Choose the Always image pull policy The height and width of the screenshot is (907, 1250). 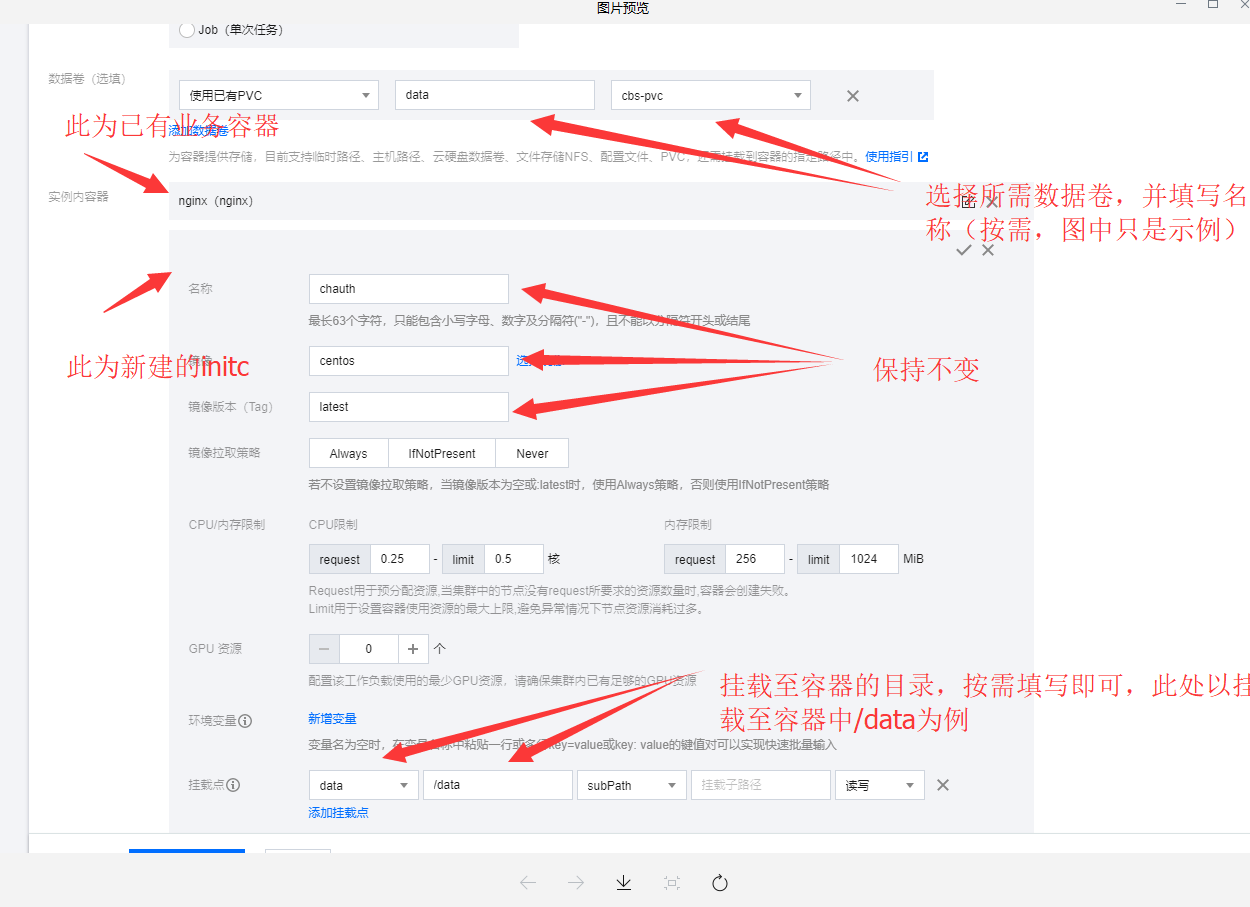(348, 453)
